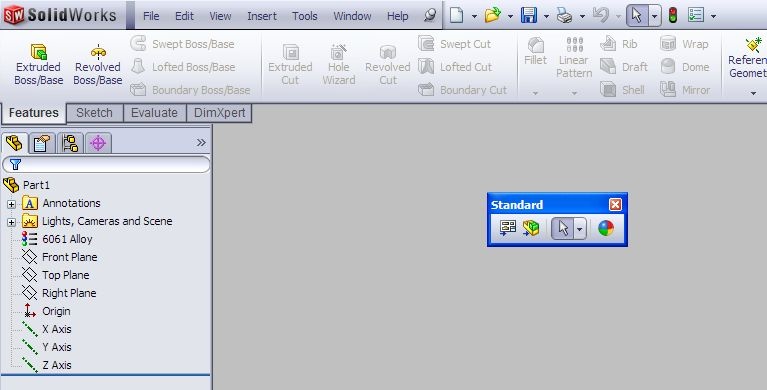Click the pushpin icon beside Help
The image size is (767, 390).
pyautogui.click(x=430, y=16)
